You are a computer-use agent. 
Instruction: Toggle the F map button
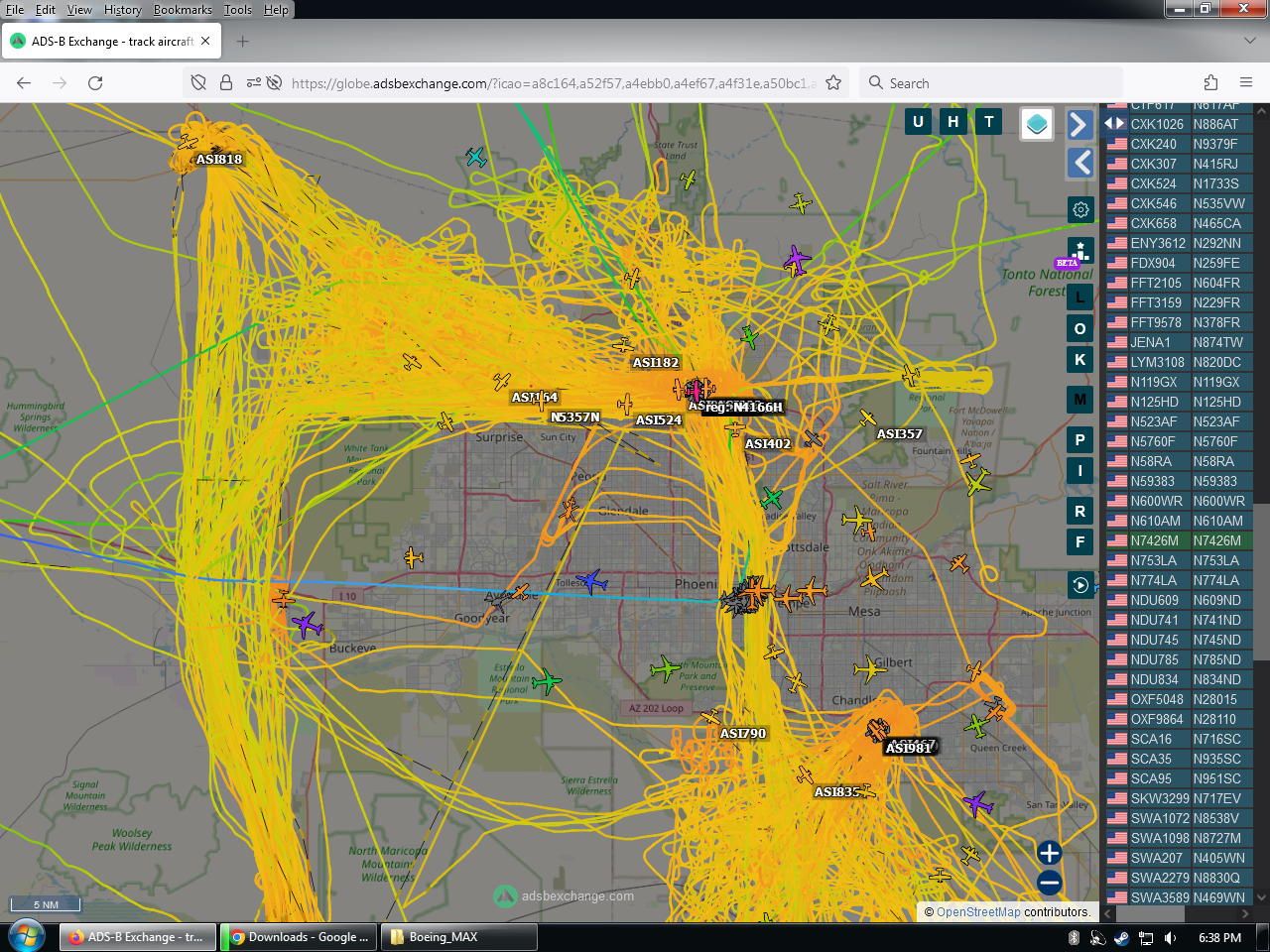pos(1080,541)
